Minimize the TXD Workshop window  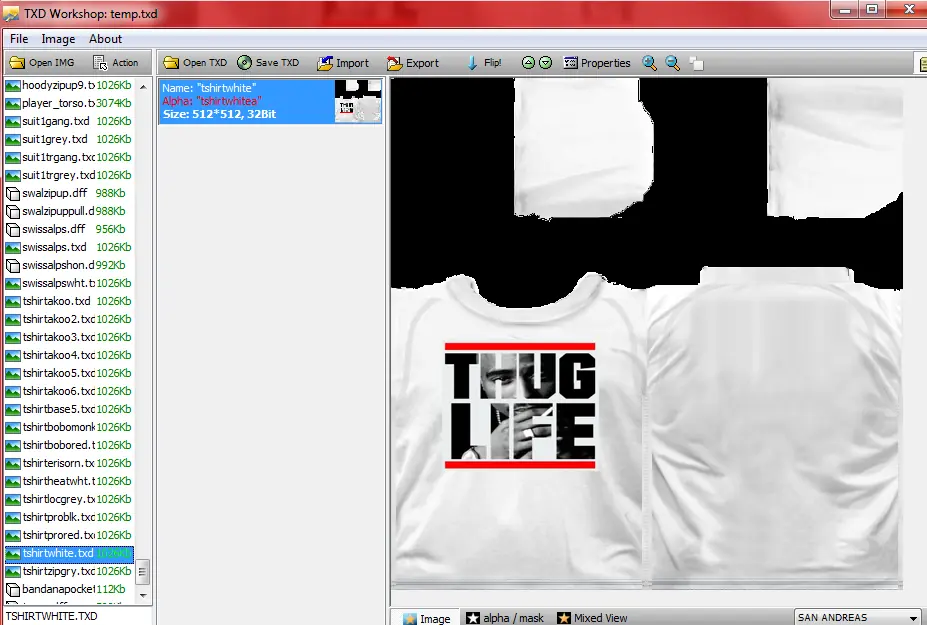(x=845, y=10)
